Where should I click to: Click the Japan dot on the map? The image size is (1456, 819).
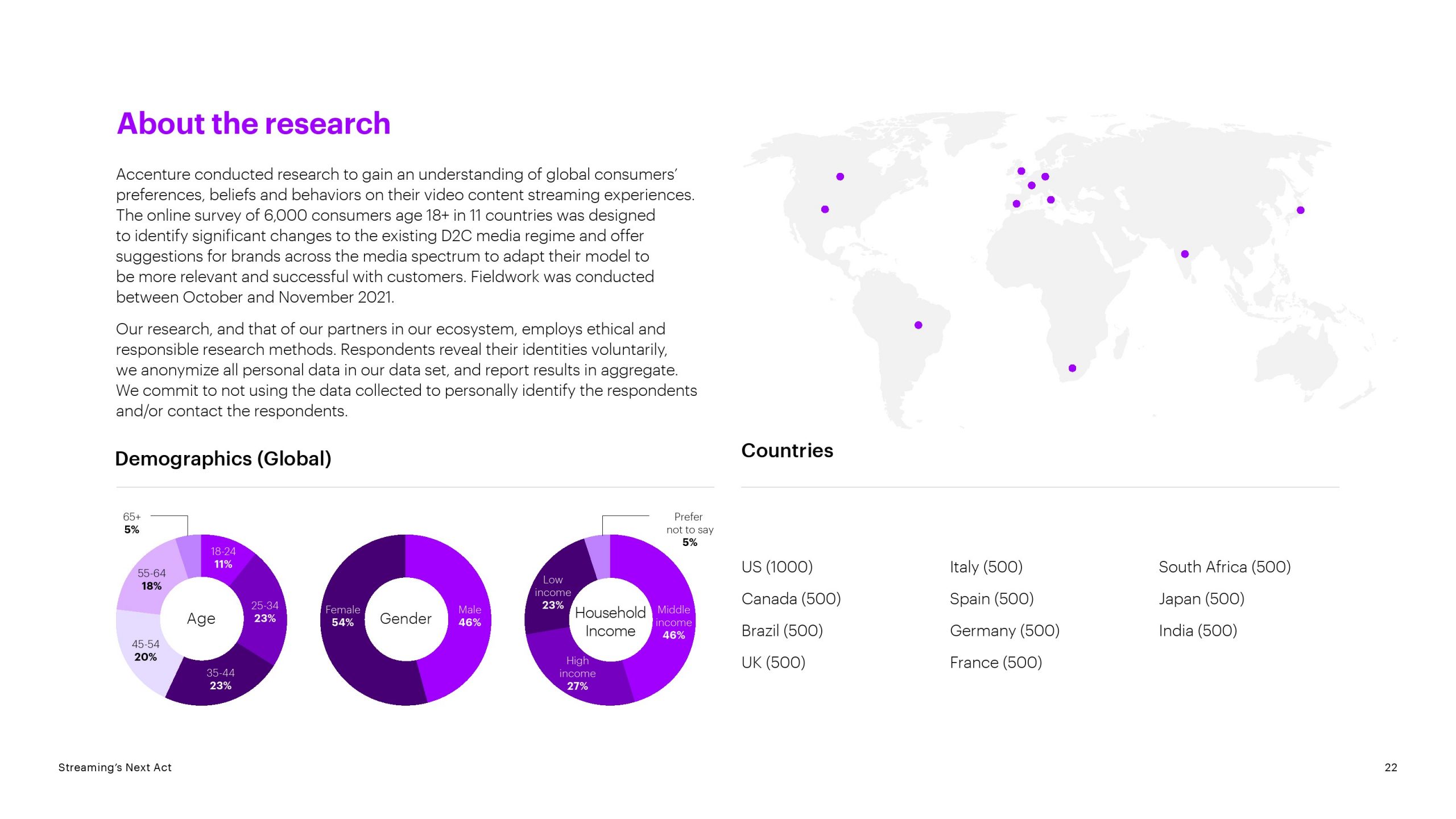point(1300,210)
